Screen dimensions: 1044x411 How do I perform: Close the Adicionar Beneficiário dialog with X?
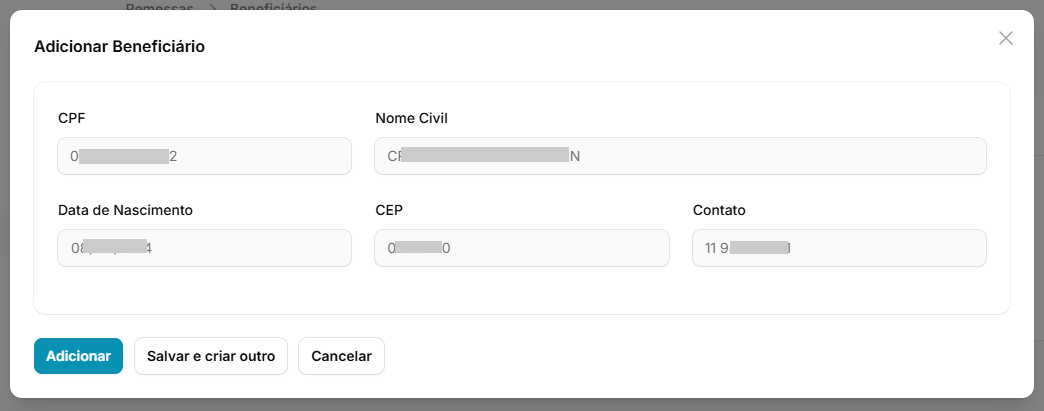coord(1006,38)
